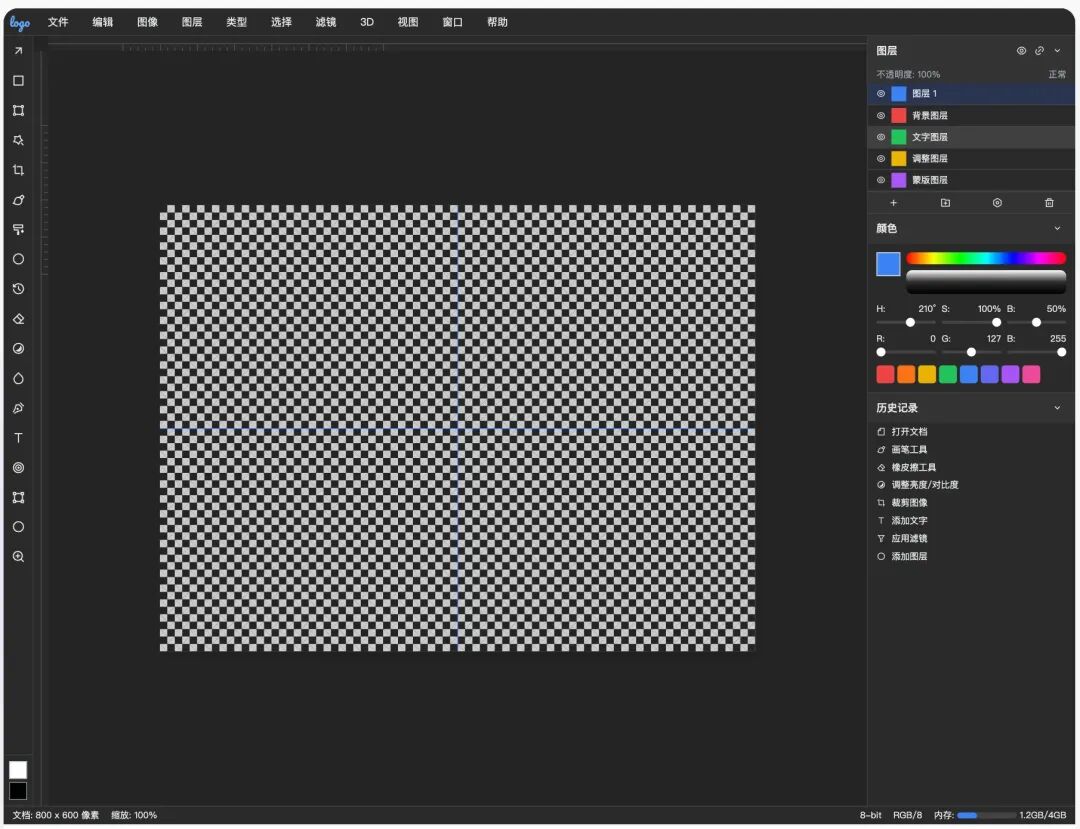Activate the Zoom magnifier tool

pyautogui.click(x=18, y=556)
